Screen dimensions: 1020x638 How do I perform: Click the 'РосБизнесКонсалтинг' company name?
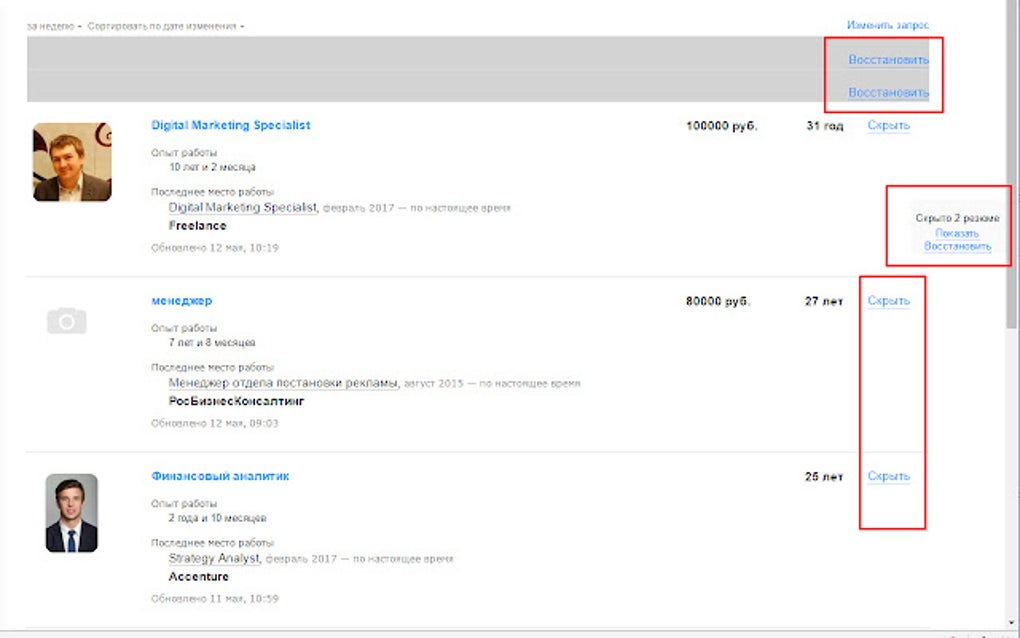point(236,401)
